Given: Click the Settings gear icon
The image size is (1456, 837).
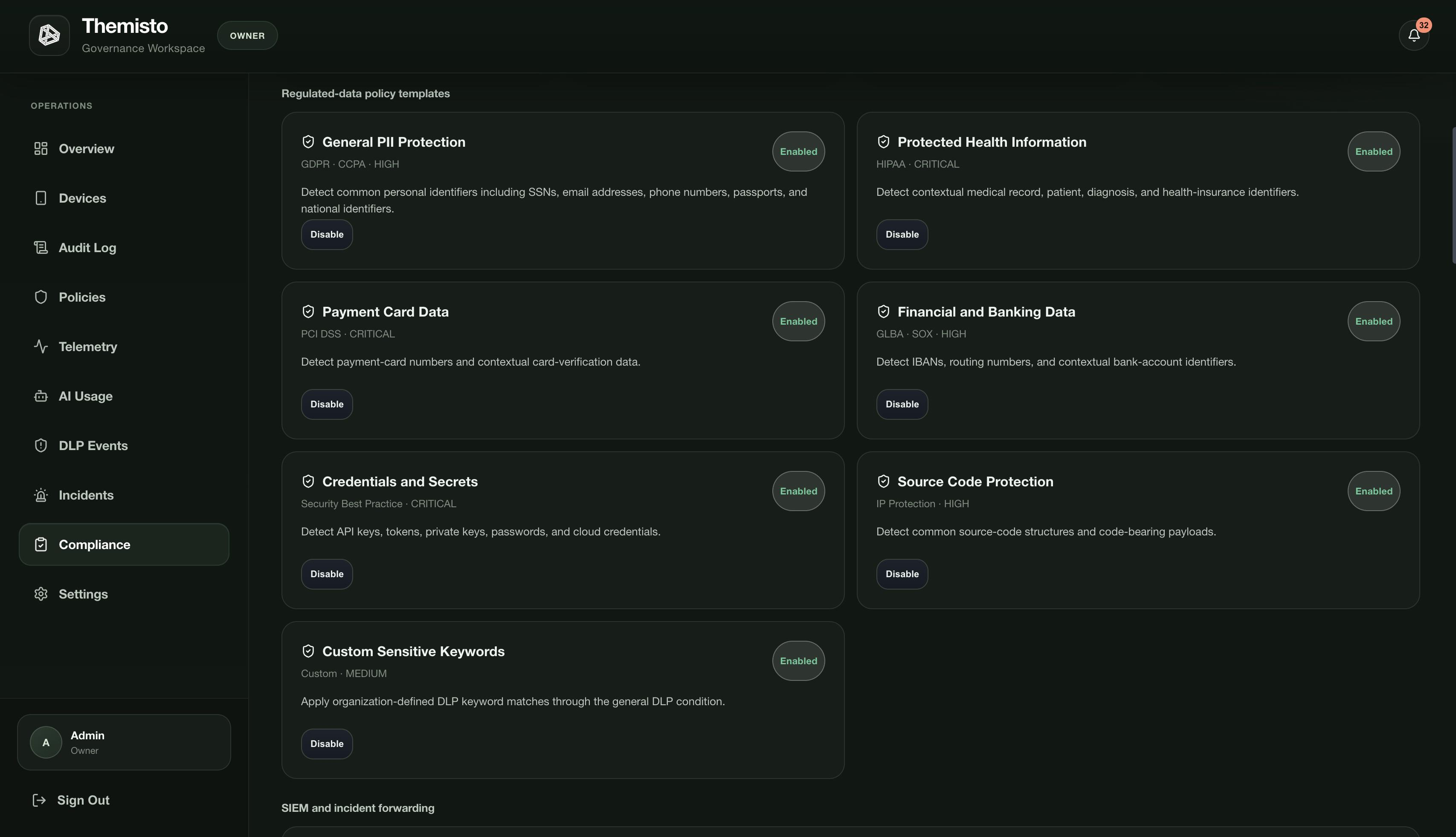Looking at the screenshot, I should pyautogui.click(x=41, y=594).
